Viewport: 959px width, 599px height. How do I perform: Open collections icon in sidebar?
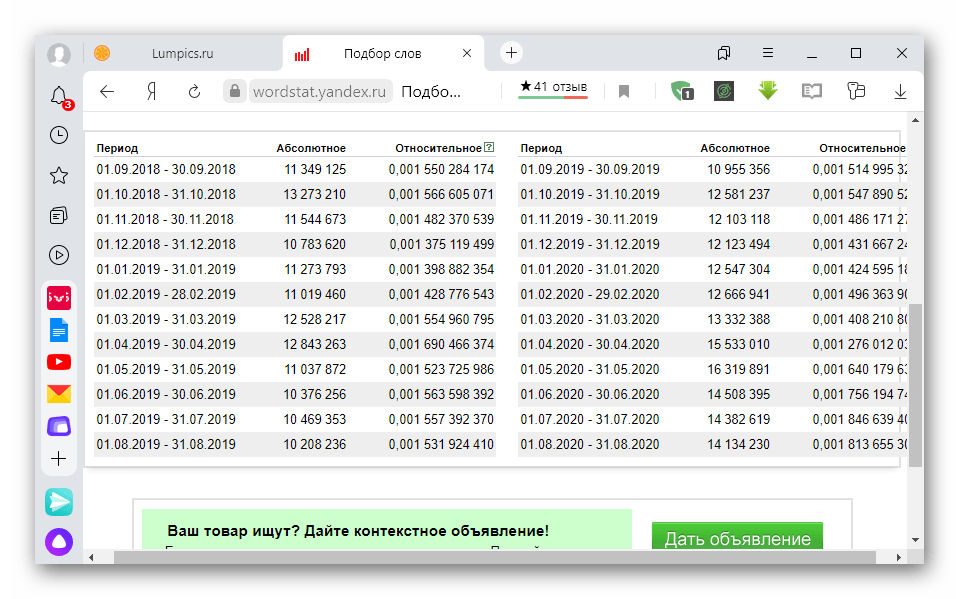[x=59, y=215]
